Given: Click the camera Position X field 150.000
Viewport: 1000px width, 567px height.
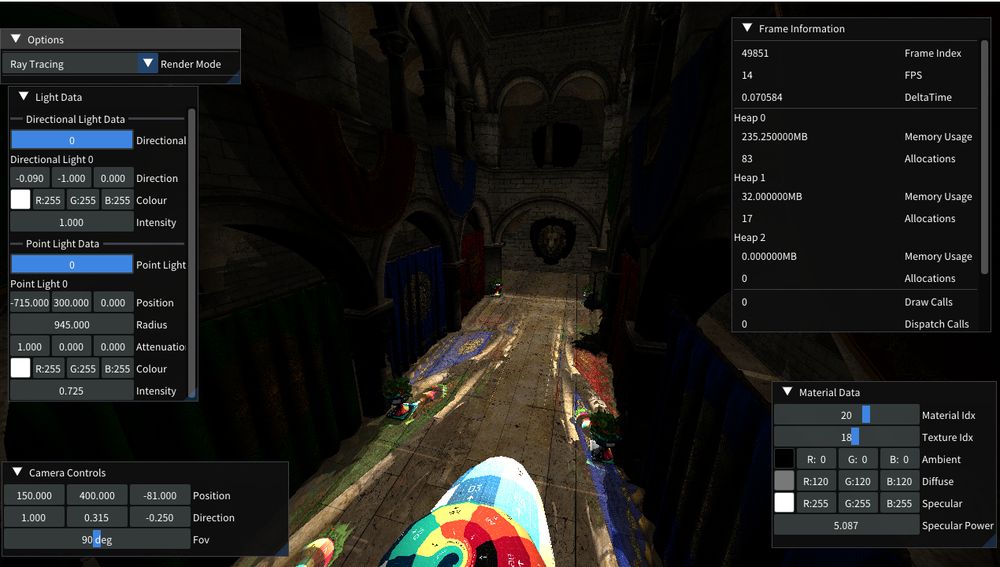Looking at the screenshot, I should point(34,495).
